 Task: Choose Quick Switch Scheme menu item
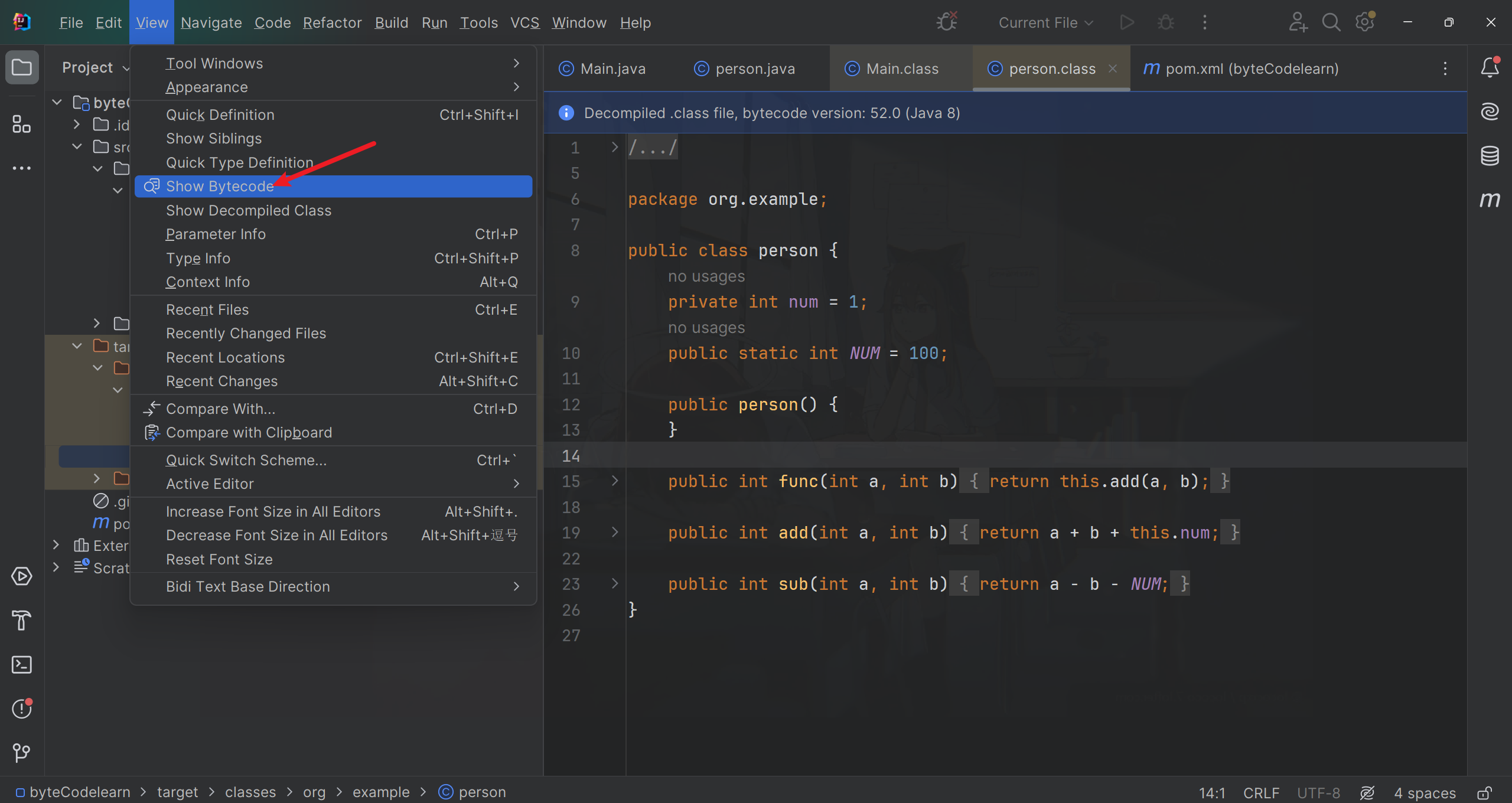(334, 460)
